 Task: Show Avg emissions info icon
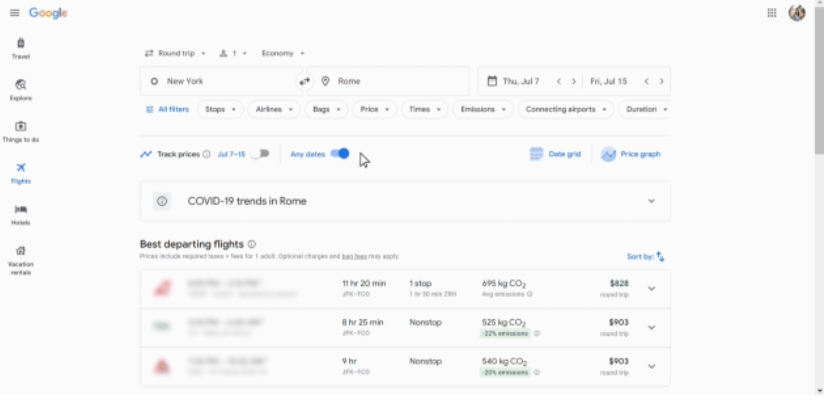click(530, 294)
